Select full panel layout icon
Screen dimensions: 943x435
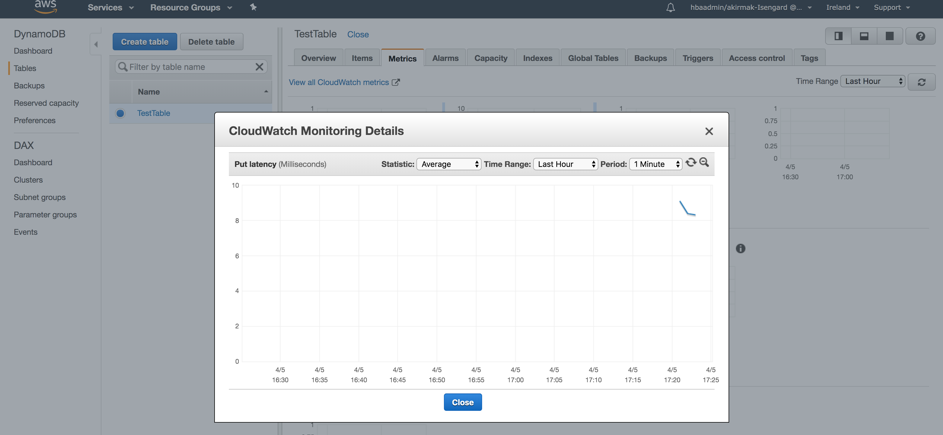click(889, 37)
